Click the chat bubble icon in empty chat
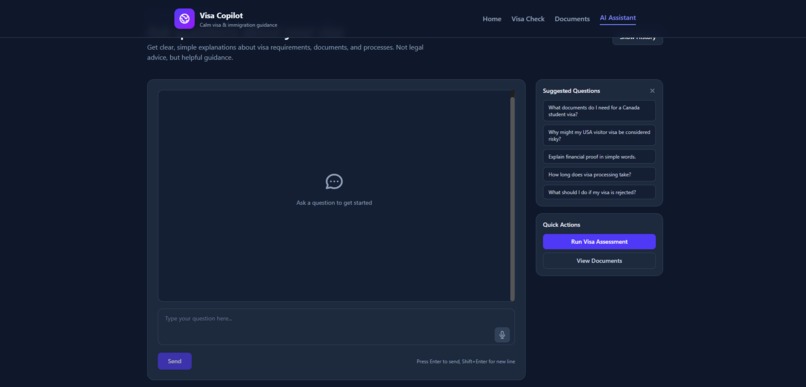This screenshot has width=806, height=387. coord(334,181)
